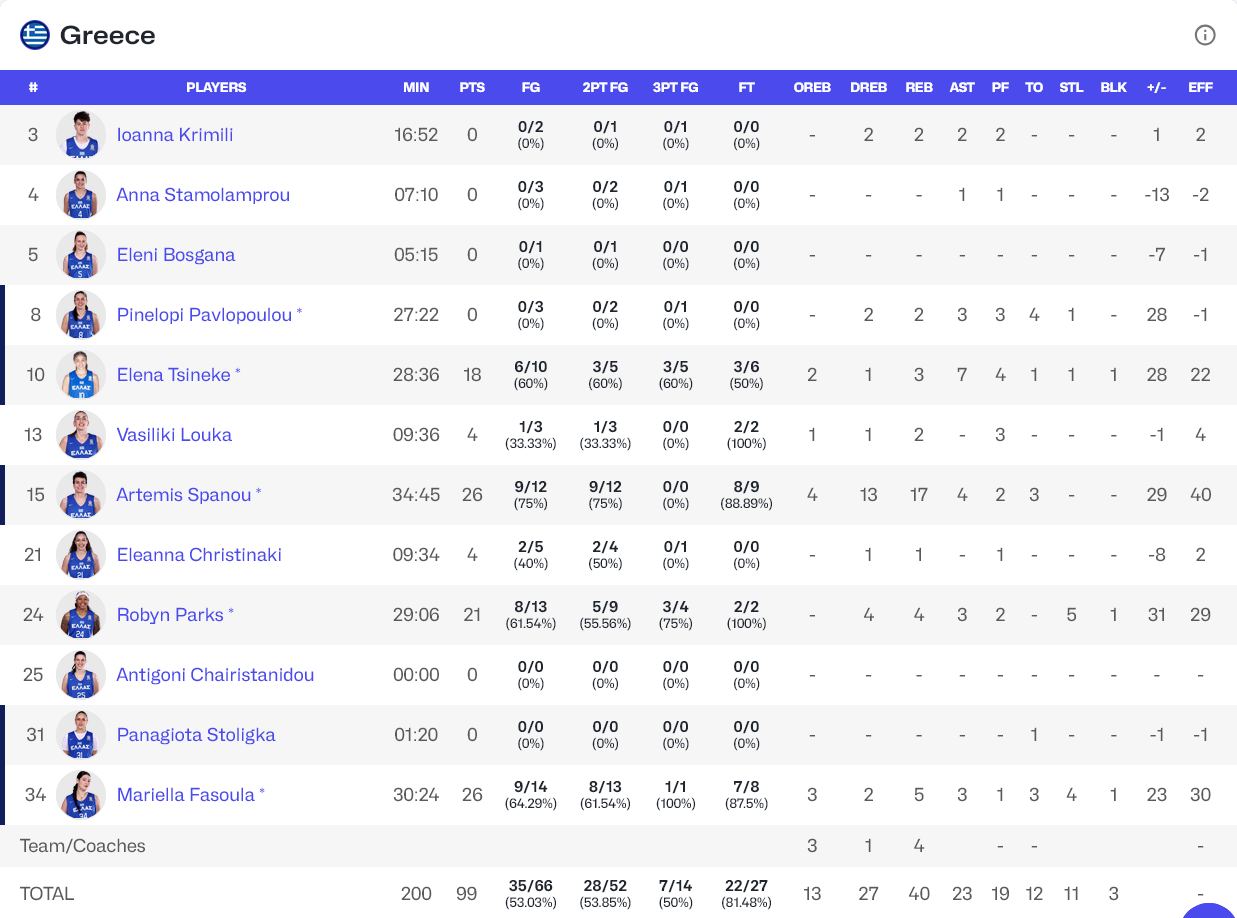This screenshot has width=1237, height=918.
Task: Sort by the PTS column header
Action: point(472,87)
